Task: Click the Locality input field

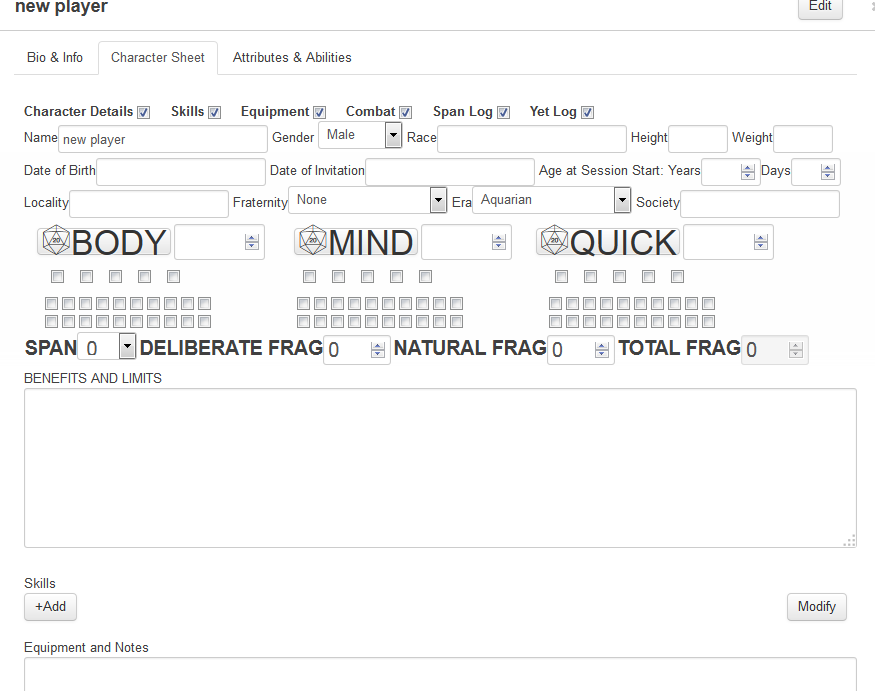Action: [x=149, y=204]
